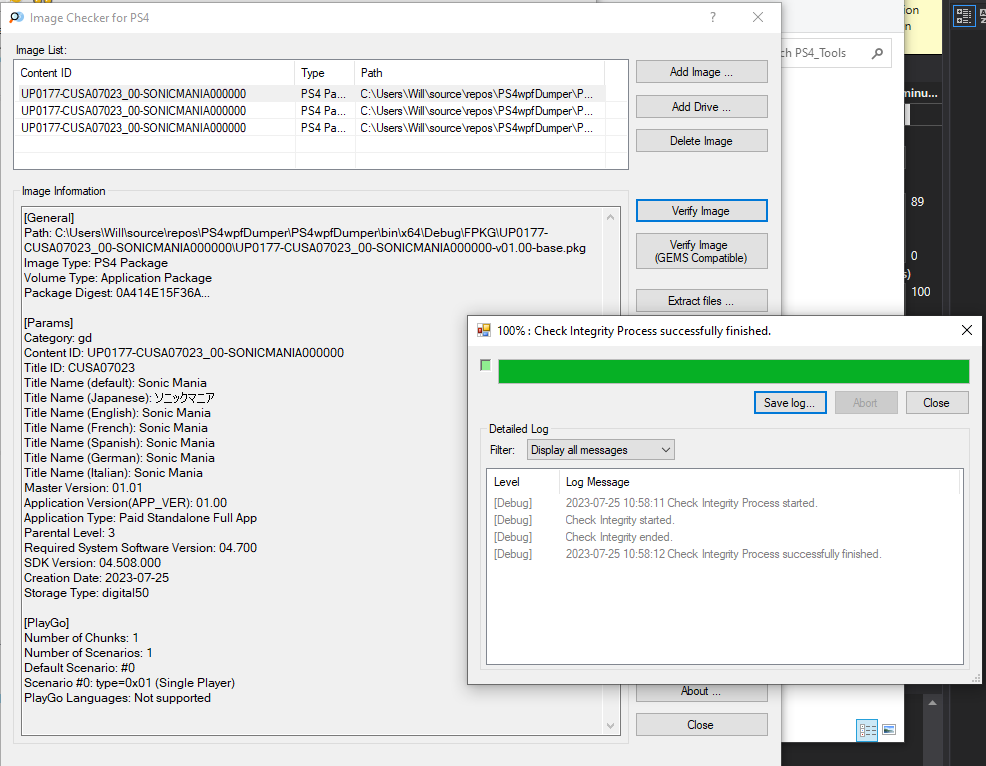Click scroll up arrow in Image Information
Viewport: 986px width, 766px height.
click(611, 217)
